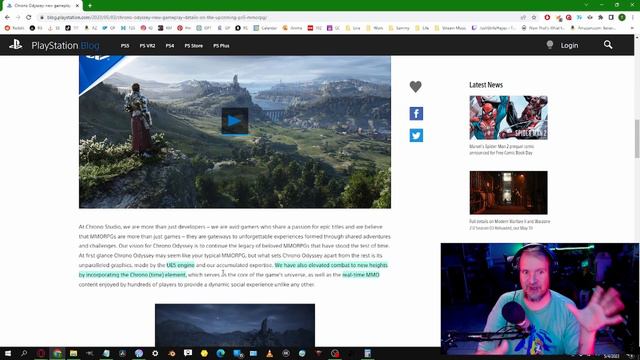Open Microsoft Edge from the taskbar
This screenshot has height=360, width=640.
[x=220, y=353]
